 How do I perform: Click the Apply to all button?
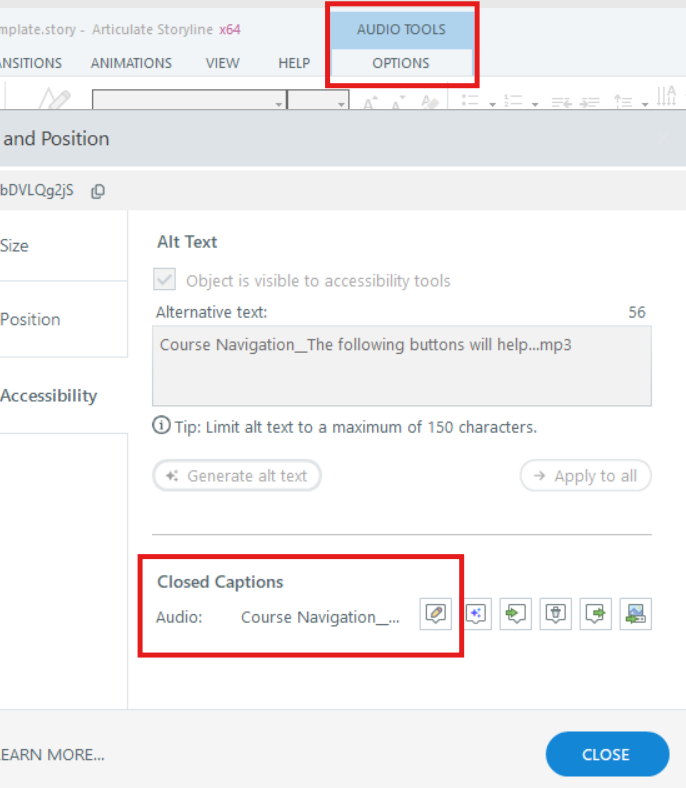pyautogui.click(x=585, y=476)
